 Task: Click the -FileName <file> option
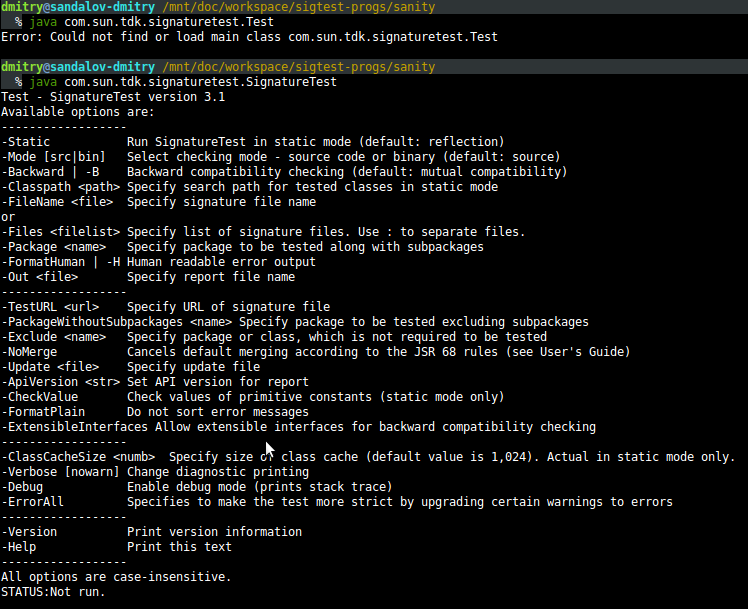[57, 202]
